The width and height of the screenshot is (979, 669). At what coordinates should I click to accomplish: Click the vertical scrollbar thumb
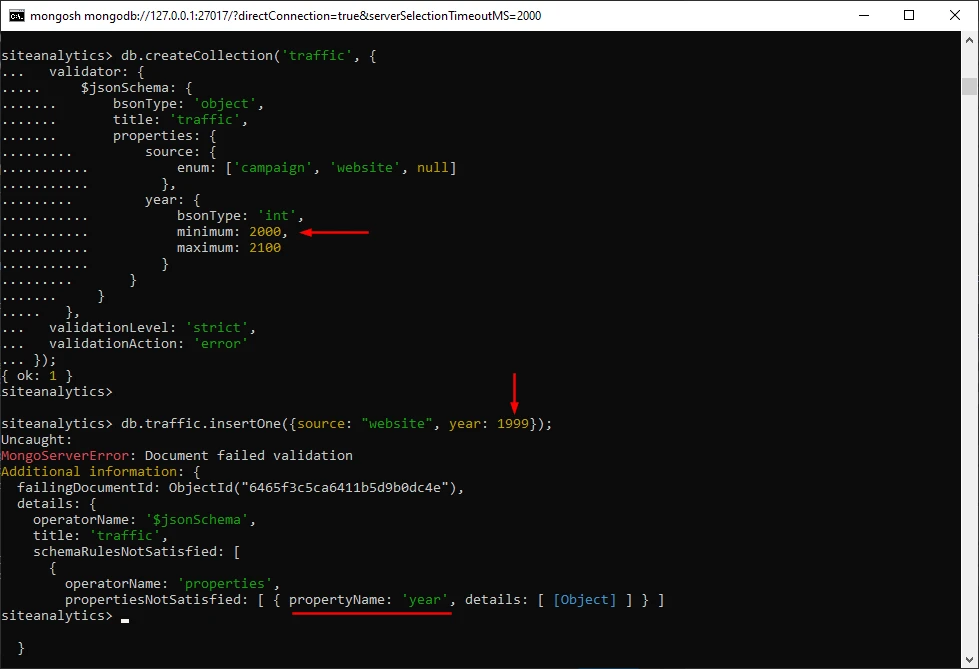(969, 86)
